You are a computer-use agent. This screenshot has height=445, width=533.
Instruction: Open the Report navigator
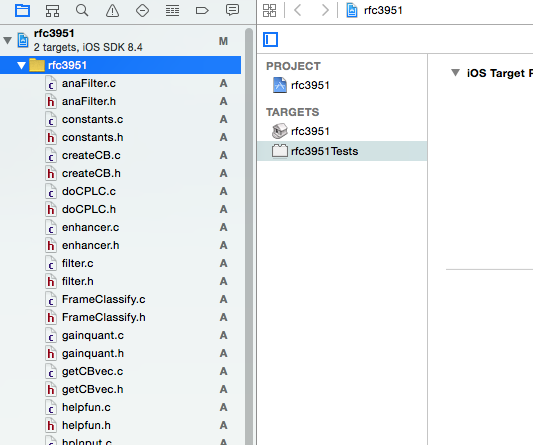[x=232, y=10]
